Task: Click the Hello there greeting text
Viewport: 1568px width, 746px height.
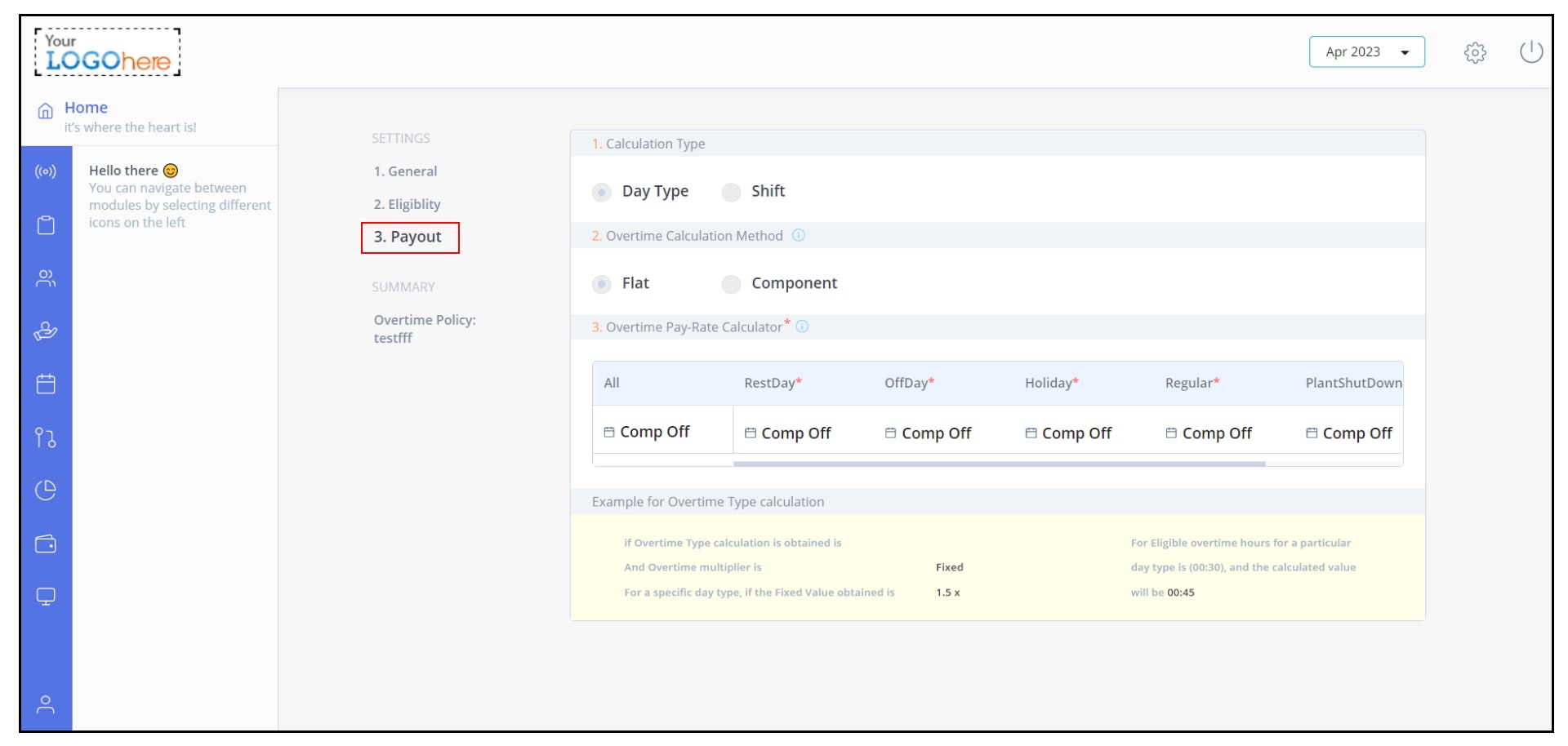Action: click(133, 171)
